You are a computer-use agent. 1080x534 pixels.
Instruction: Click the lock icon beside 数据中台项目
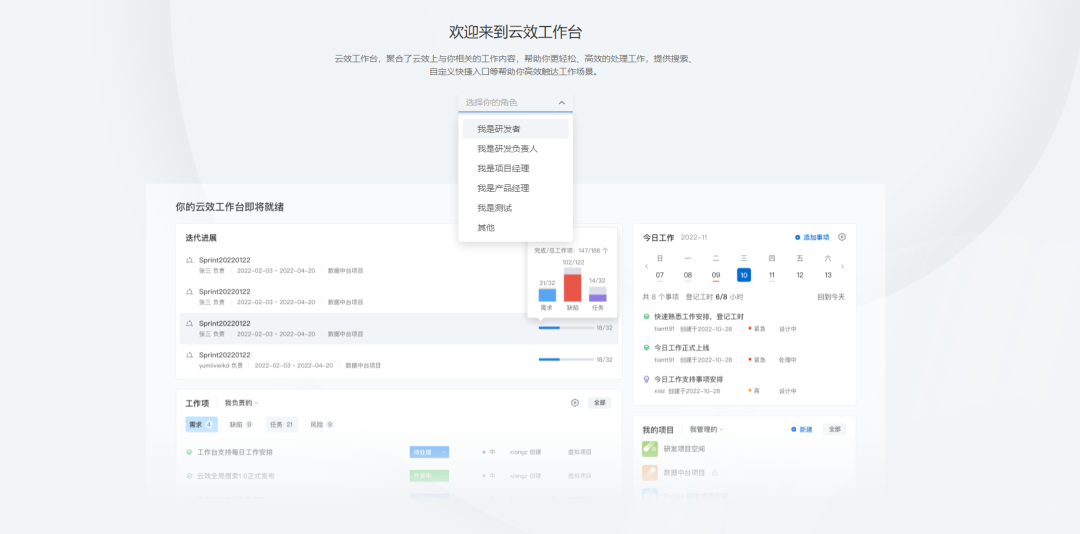pos(714,473)
